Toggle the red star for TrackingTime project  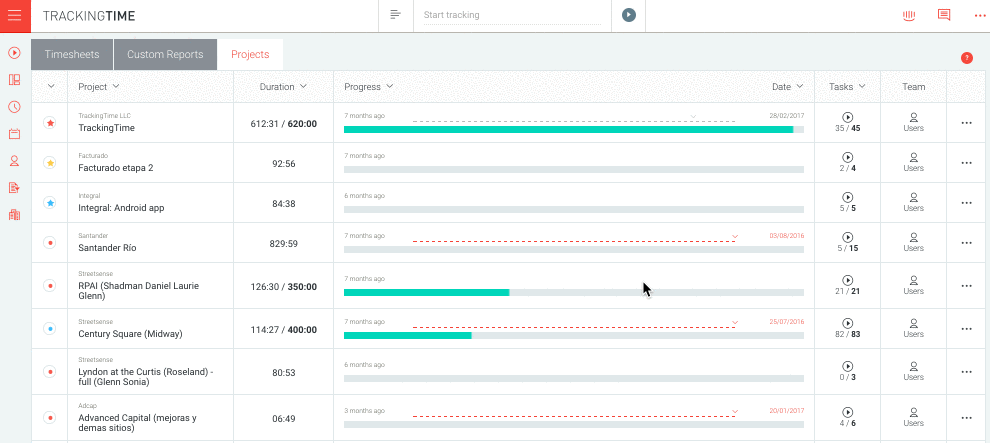tap(50, 122)
